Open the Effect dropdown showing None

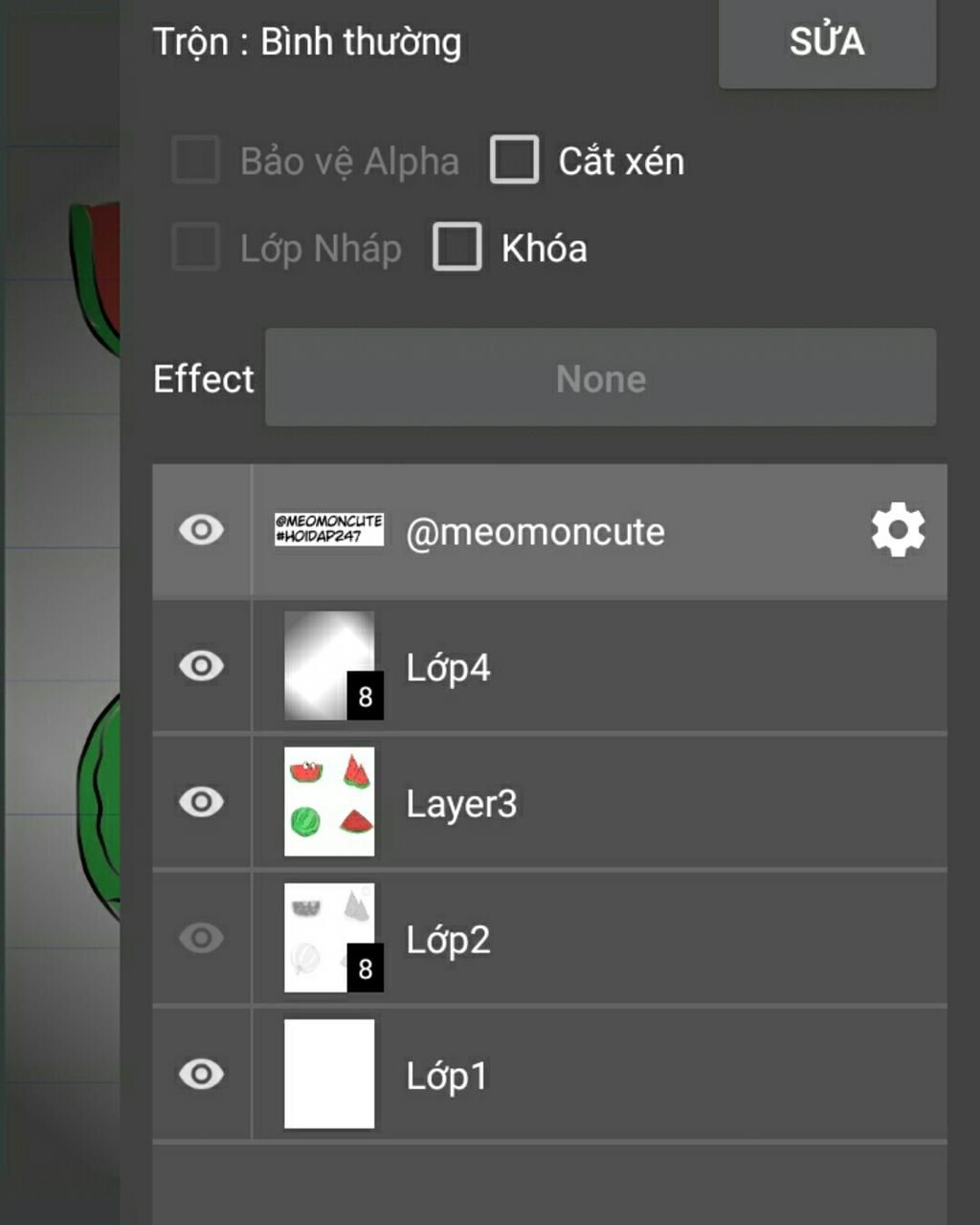pyautogui.click(x=600, y=378)
